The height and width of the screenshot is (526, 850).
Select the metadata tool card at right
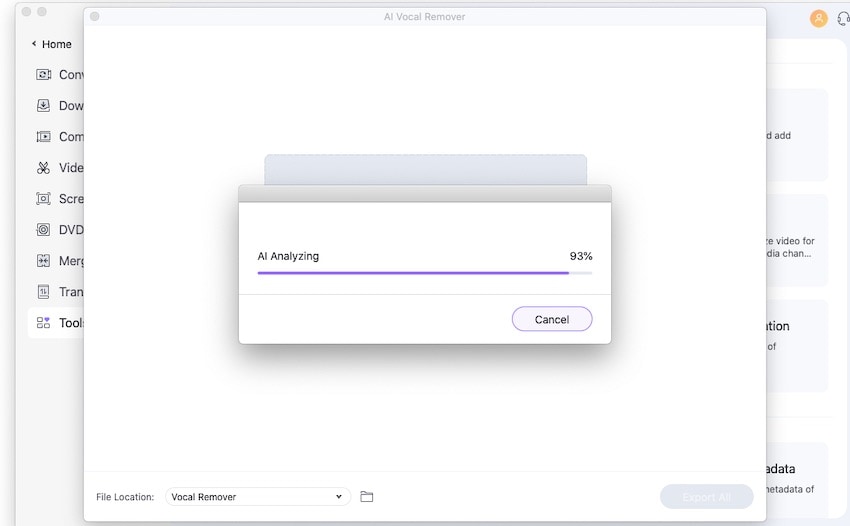[797, 478]
